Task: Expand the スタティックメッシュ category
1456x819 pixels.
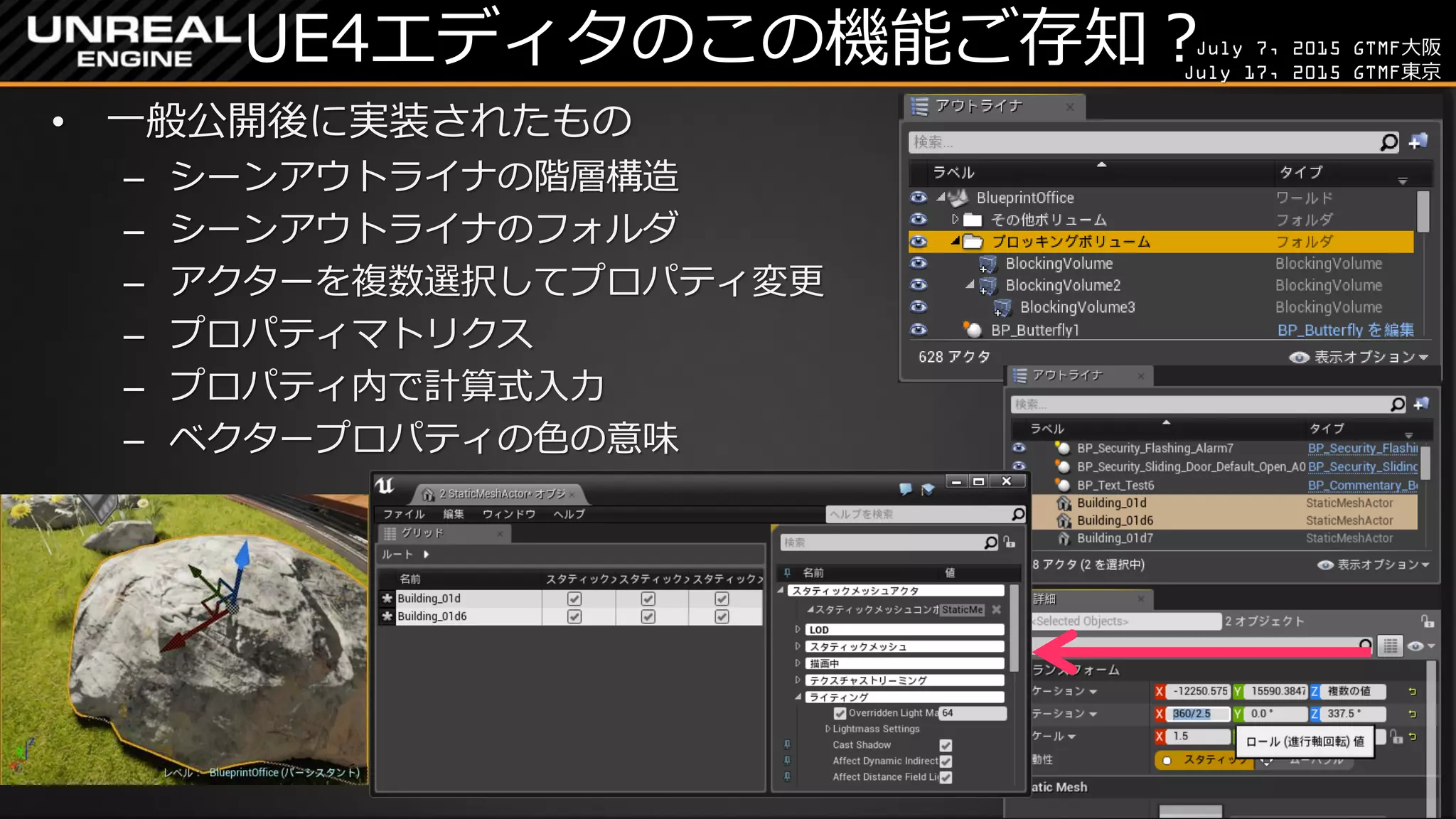Action: point(798,646)
